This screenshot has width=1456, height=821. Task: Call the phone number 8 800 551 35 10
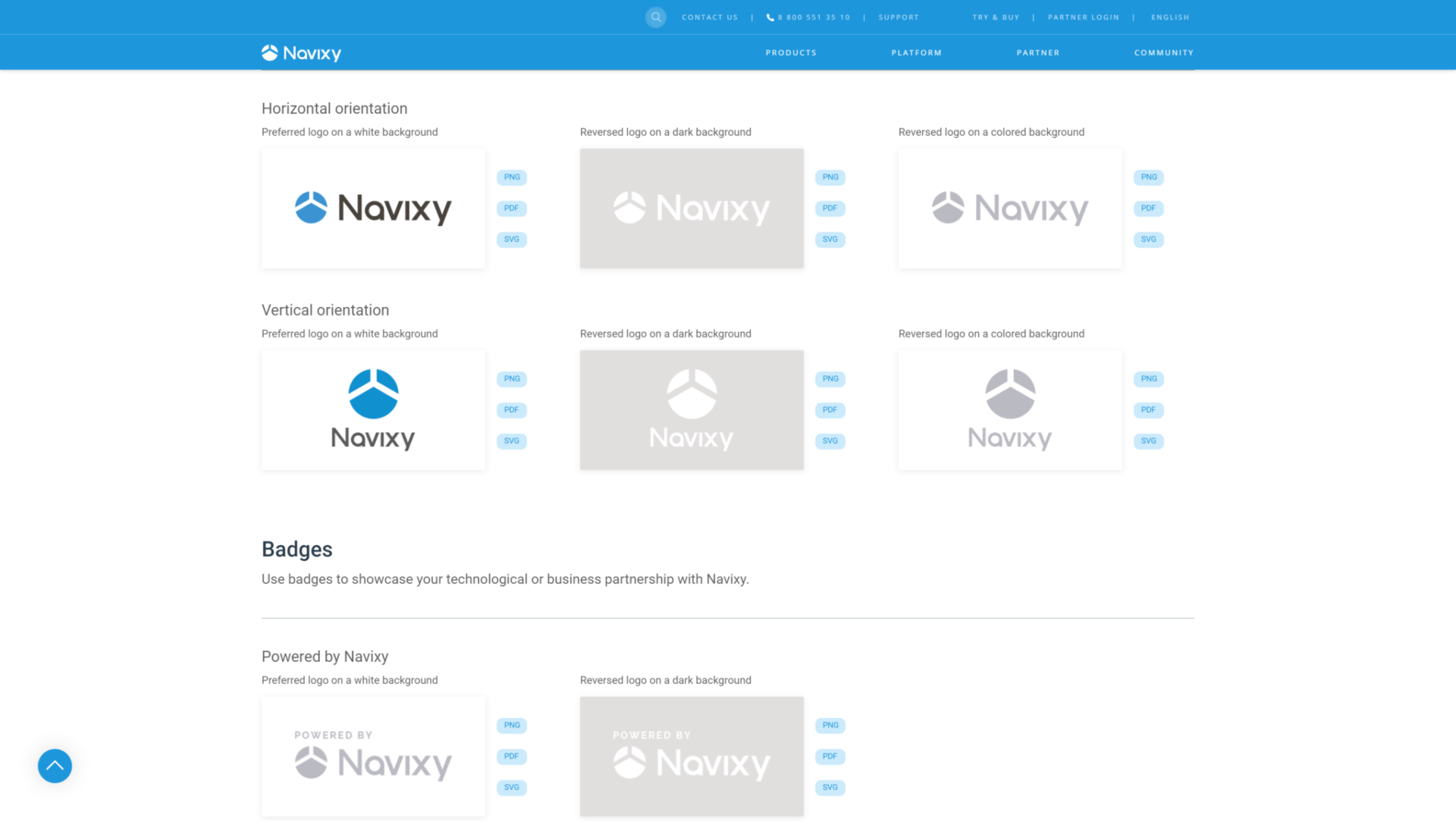pyautogui.click(x=808, y=17)
